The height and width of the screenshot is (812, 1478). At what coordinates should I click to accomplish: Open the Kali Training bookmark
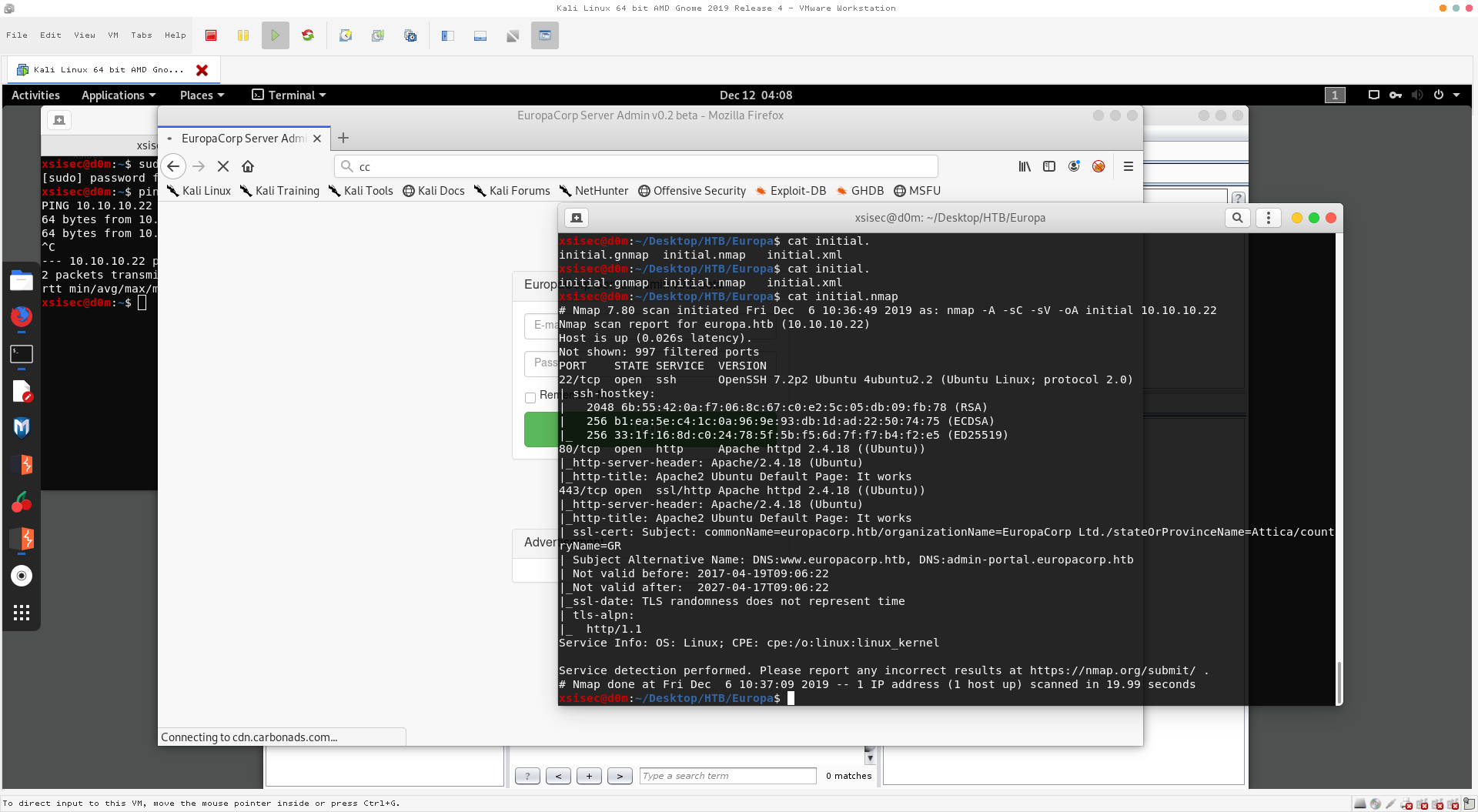pyautogui.click(x=279, y=191)
